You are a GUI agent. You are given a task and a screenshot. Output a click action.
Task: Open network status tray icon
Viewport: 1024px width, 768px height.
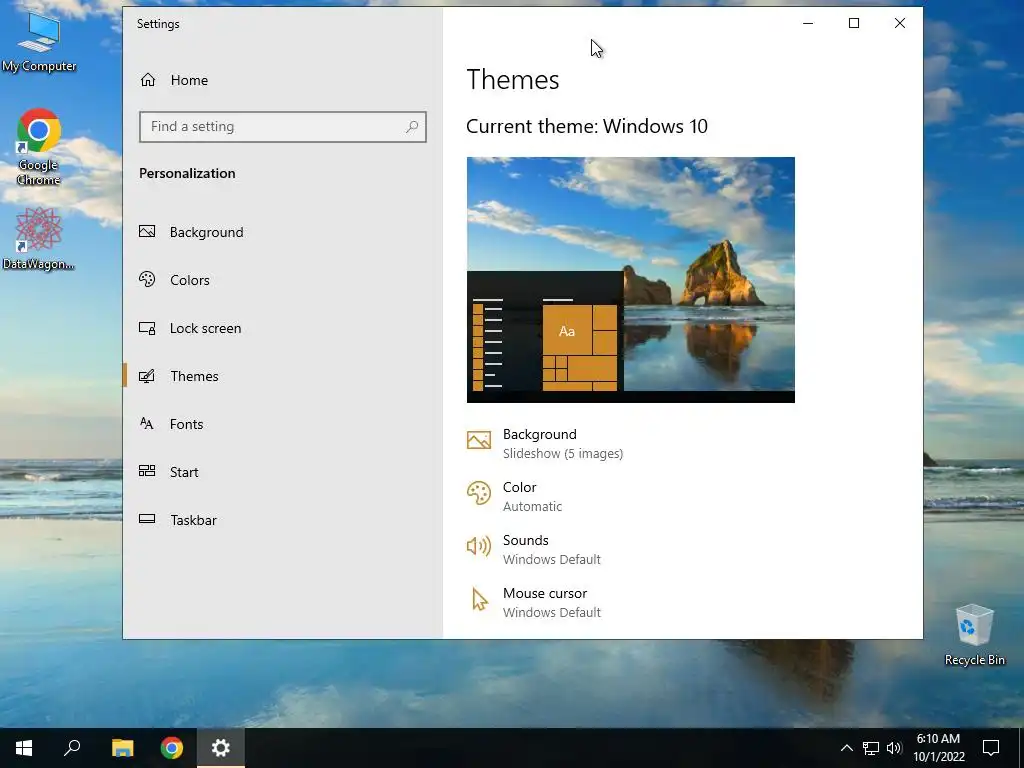point(871,748)
